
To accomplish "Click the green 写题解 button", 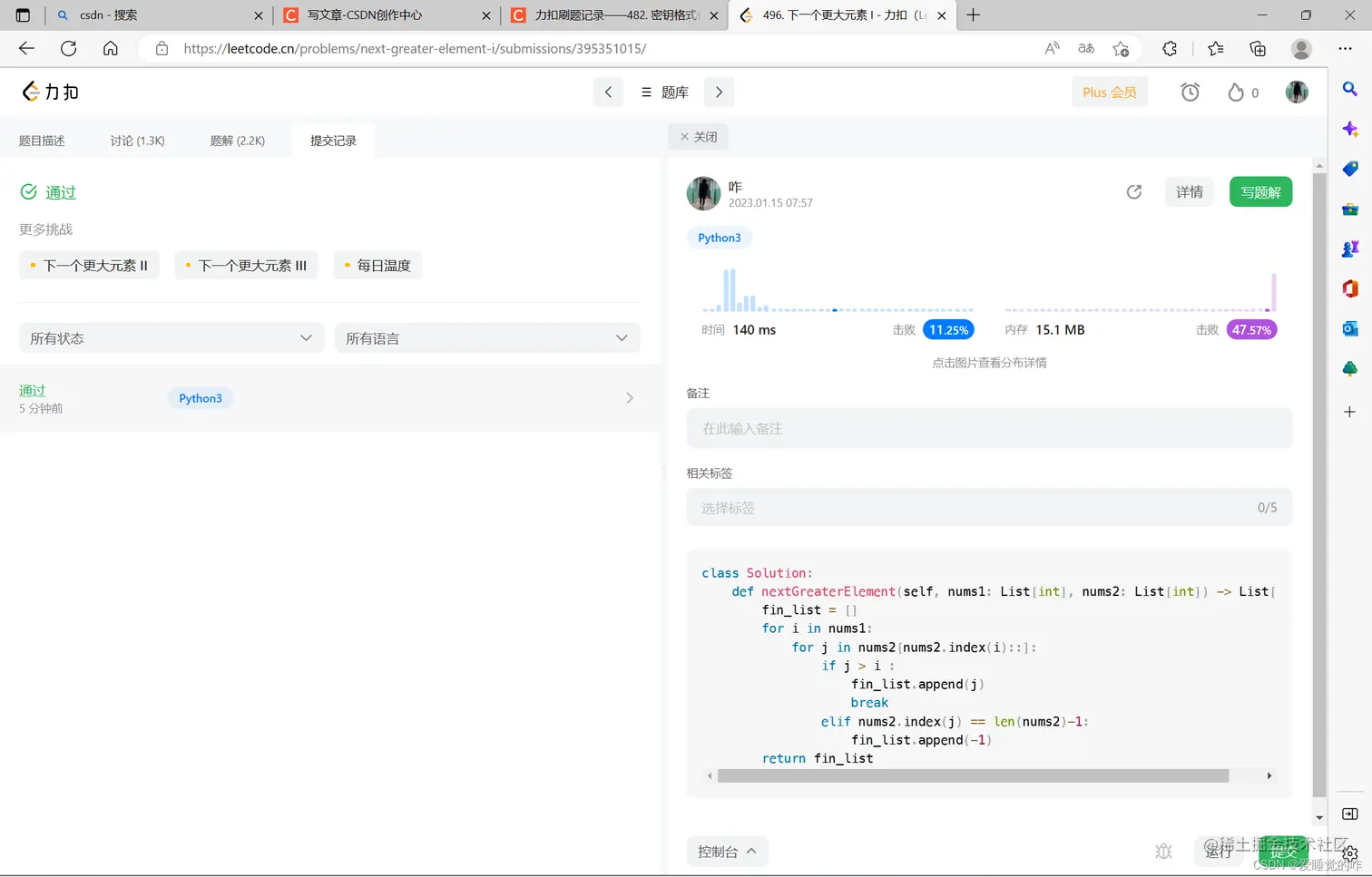I will [x=1260, y=191].
